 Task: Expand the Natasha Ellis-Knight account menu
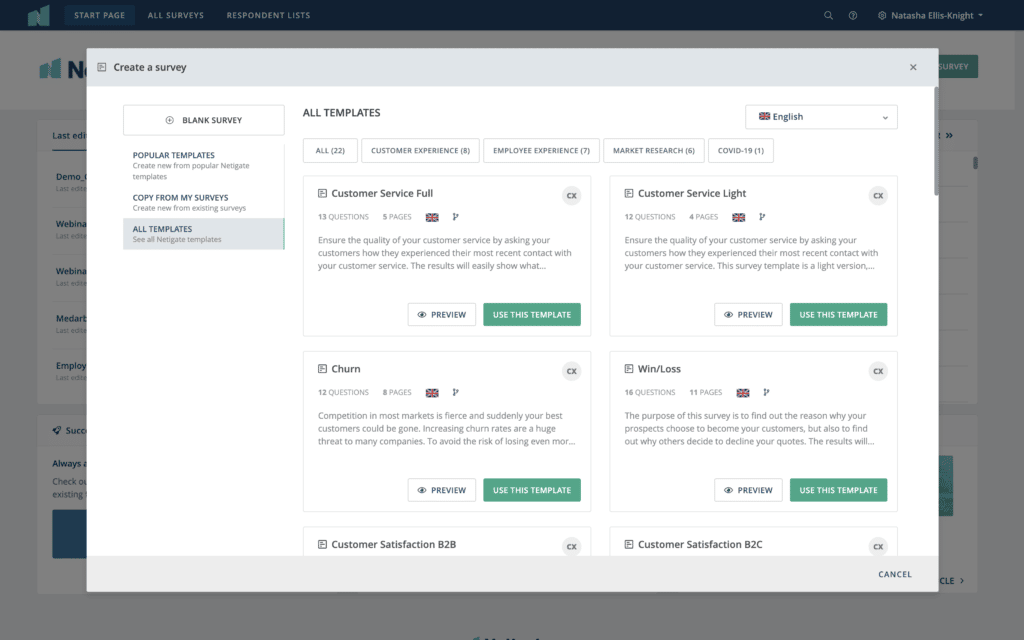pyautogui.click(x=930, y=15)
